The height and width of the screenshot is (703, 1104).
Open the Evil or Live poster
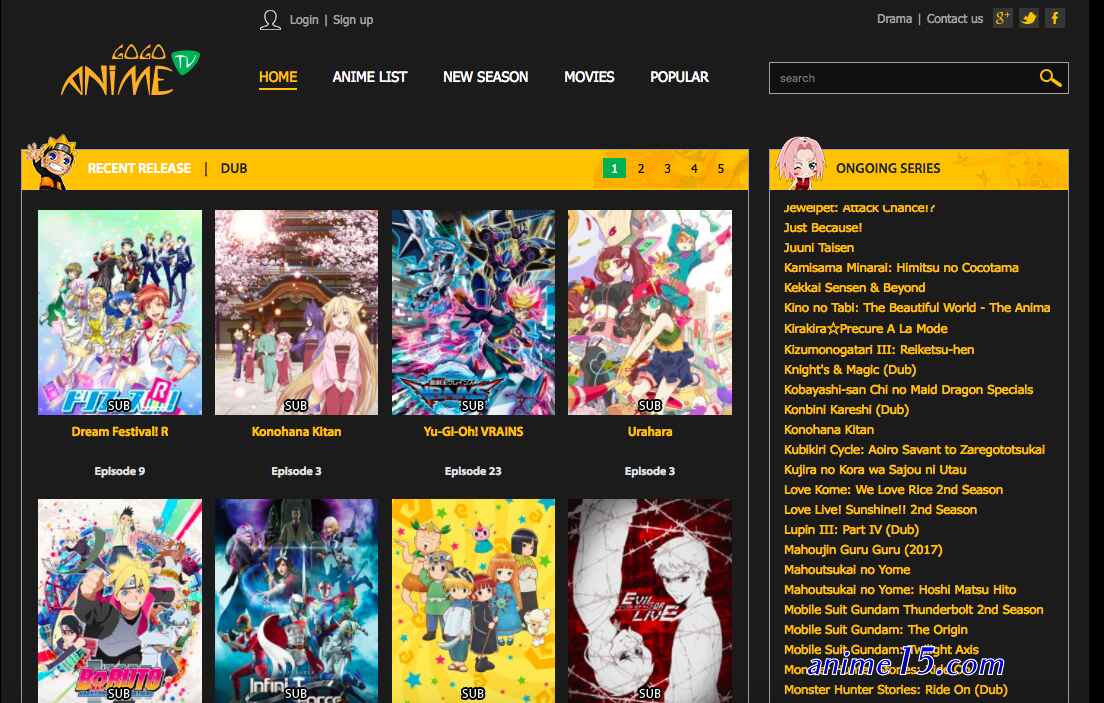coord(650,601)
